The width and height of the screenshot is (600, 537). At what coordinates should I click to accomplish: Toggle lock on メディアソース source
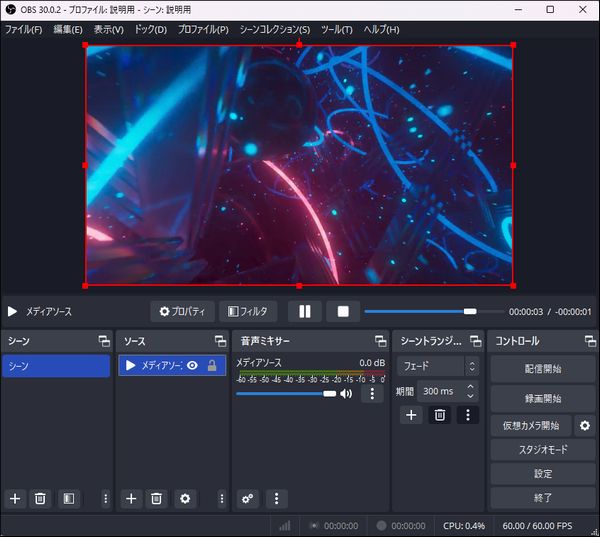coord(212,366)
